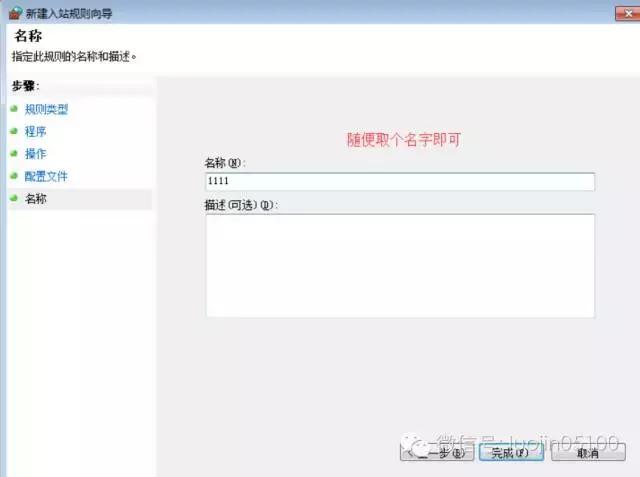Viewport: 640px width, 477px height.
Task: Click the green bullet next to 操作
Action: click(14, 153)
